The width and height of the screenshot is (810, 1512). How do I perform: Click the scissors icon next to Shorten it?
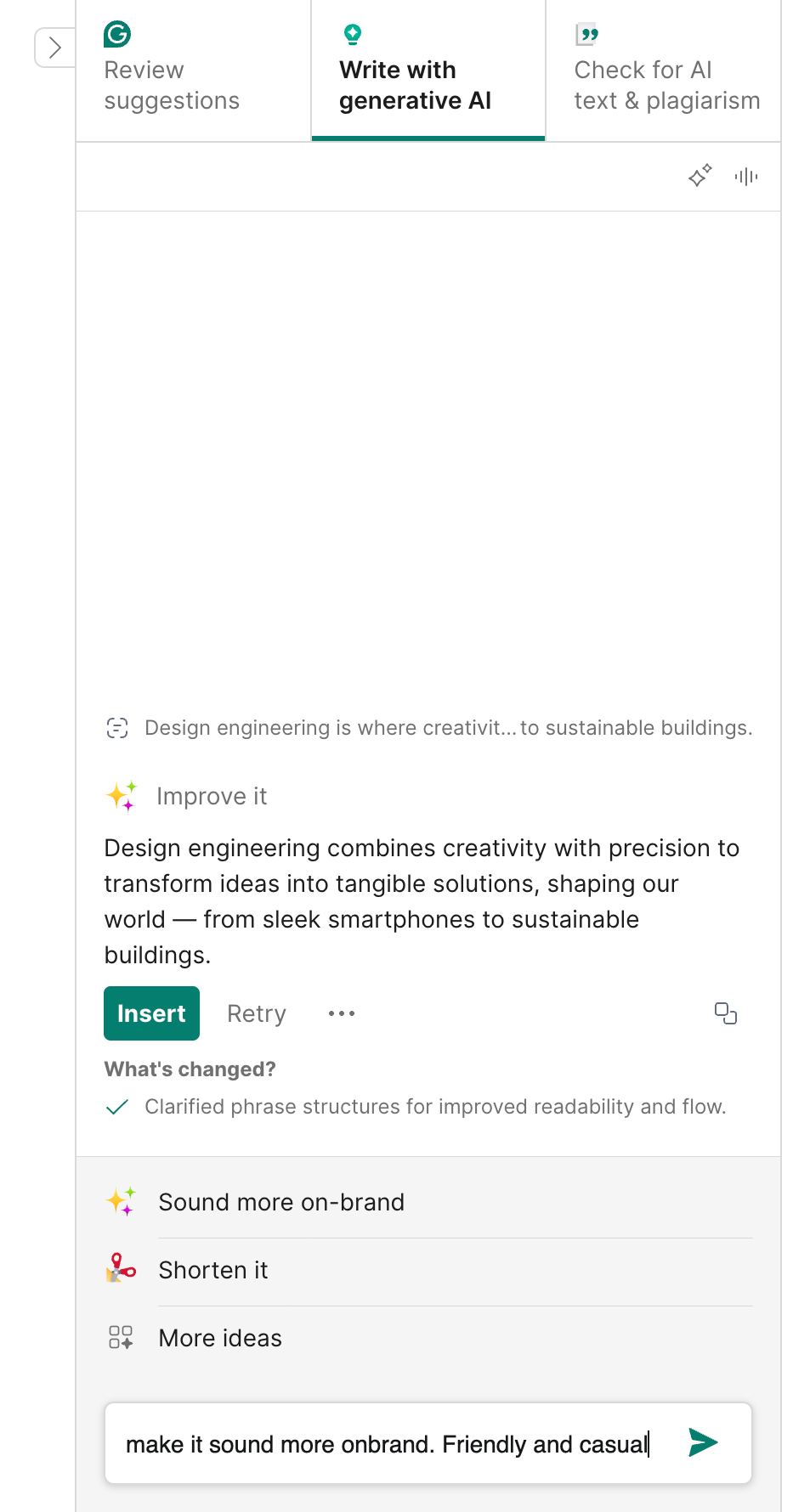[122, 1269]
